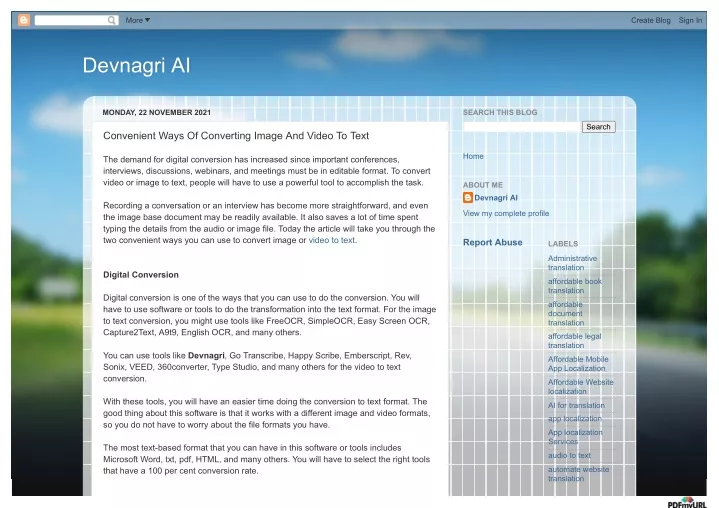Viewport: 719px width, 508px height.
Task: Open the Devnagri AI blog title
Action: coord(136,65)
